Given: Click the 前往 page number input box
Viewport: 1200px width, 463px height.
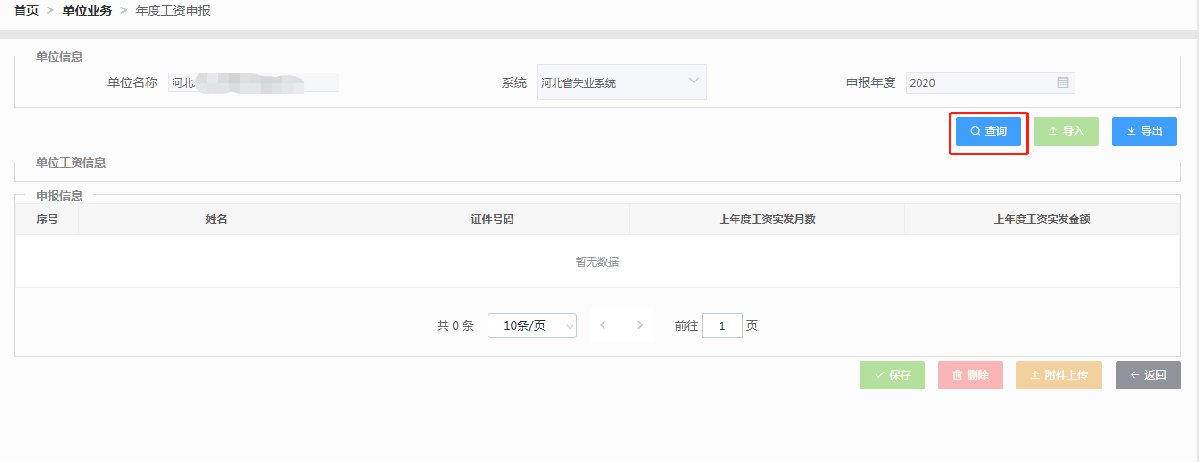Looking at the screenshot, I should pyautogui.click(x=722, y=325).
